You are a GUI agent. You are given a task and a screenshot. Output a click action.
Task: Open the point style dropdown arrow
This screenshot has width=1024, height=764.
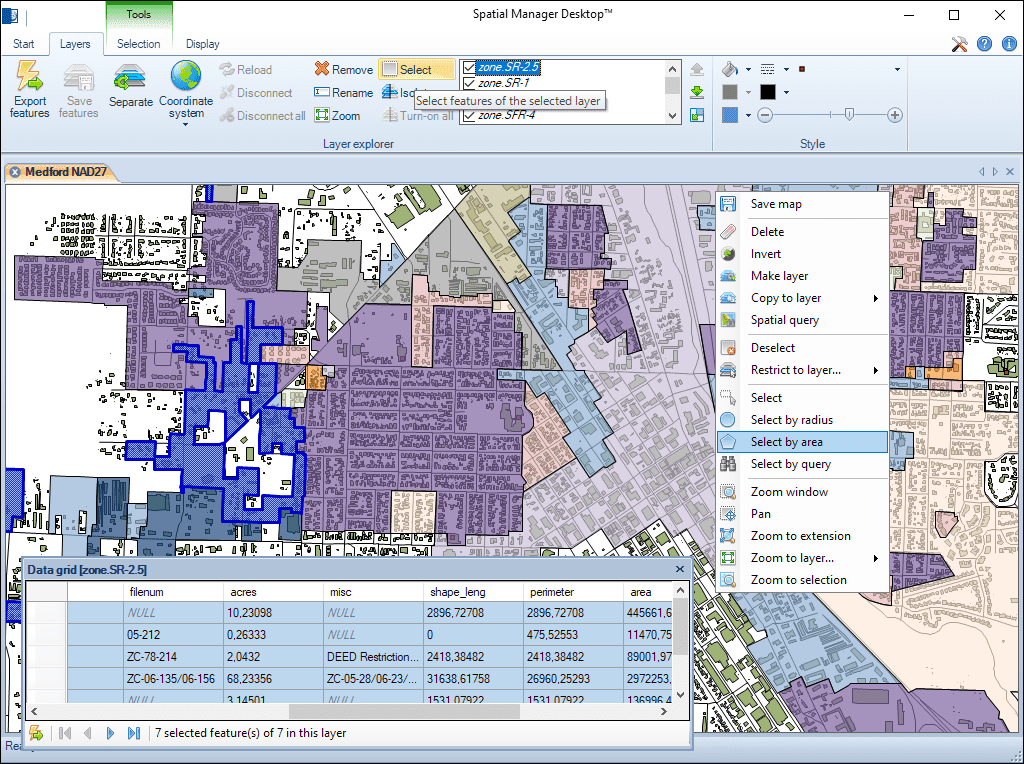897,69
